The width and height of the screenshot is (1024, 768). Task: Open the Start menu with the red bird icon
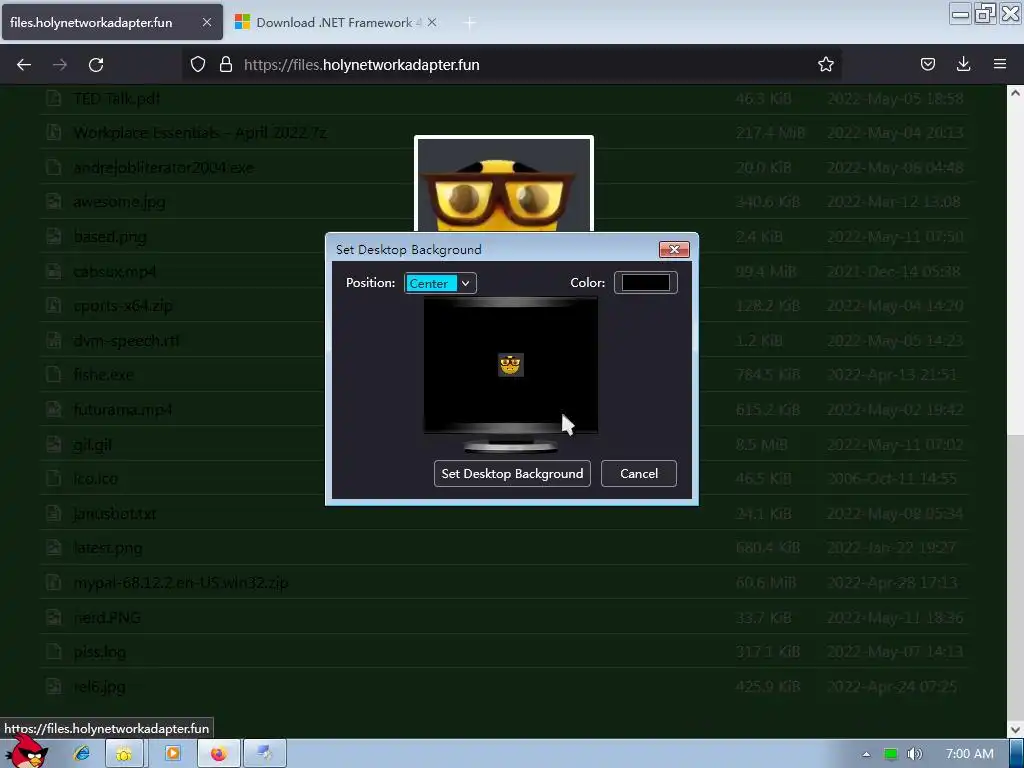click(x=26, y=752)
